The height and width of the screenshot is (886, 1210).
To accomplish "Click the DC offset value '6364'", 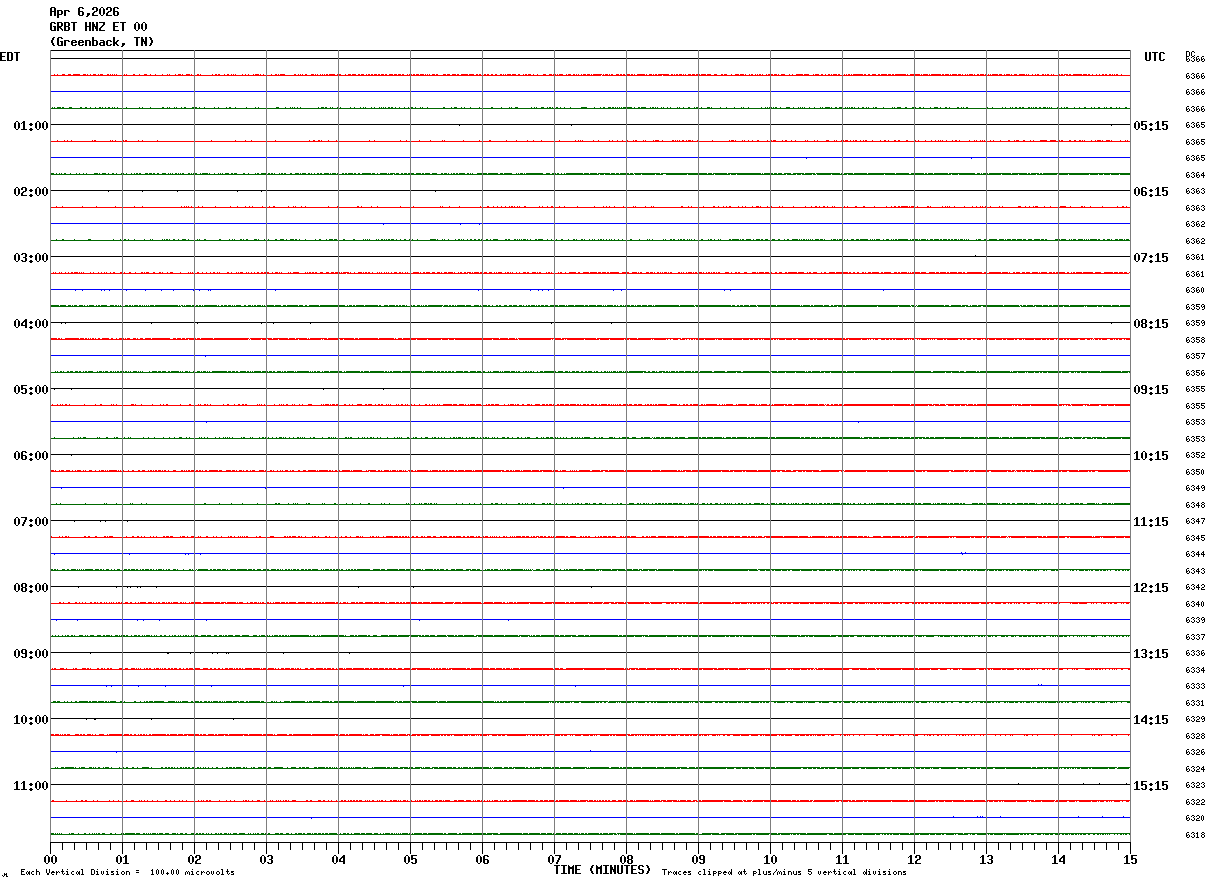I will [x=1195, y=175].
